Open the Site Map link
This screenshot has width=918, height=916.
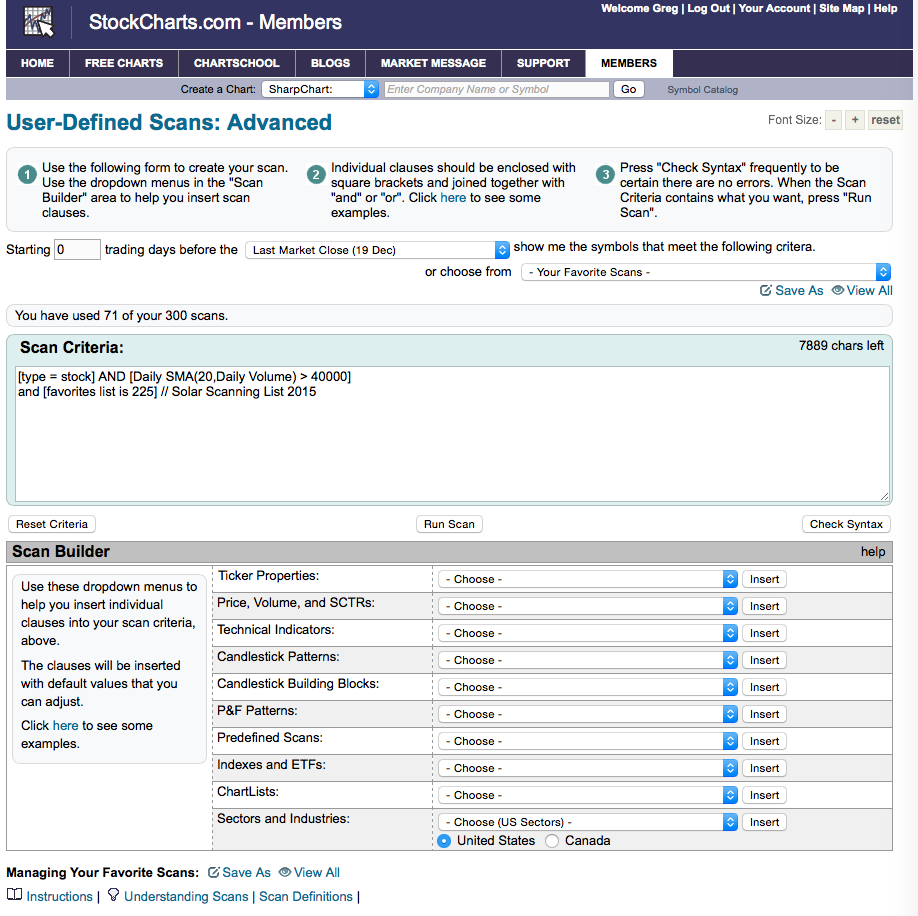pyautogui.click(x=841, y=8)
